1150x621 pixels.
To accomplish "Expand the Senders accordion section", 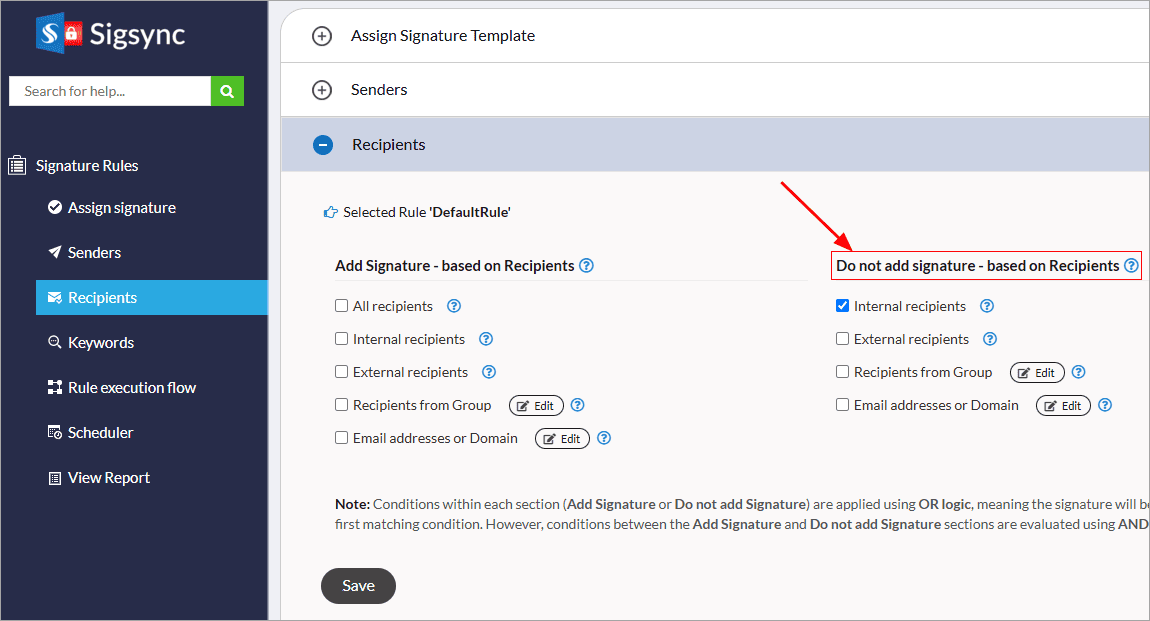I will click(x=322, y=90).
